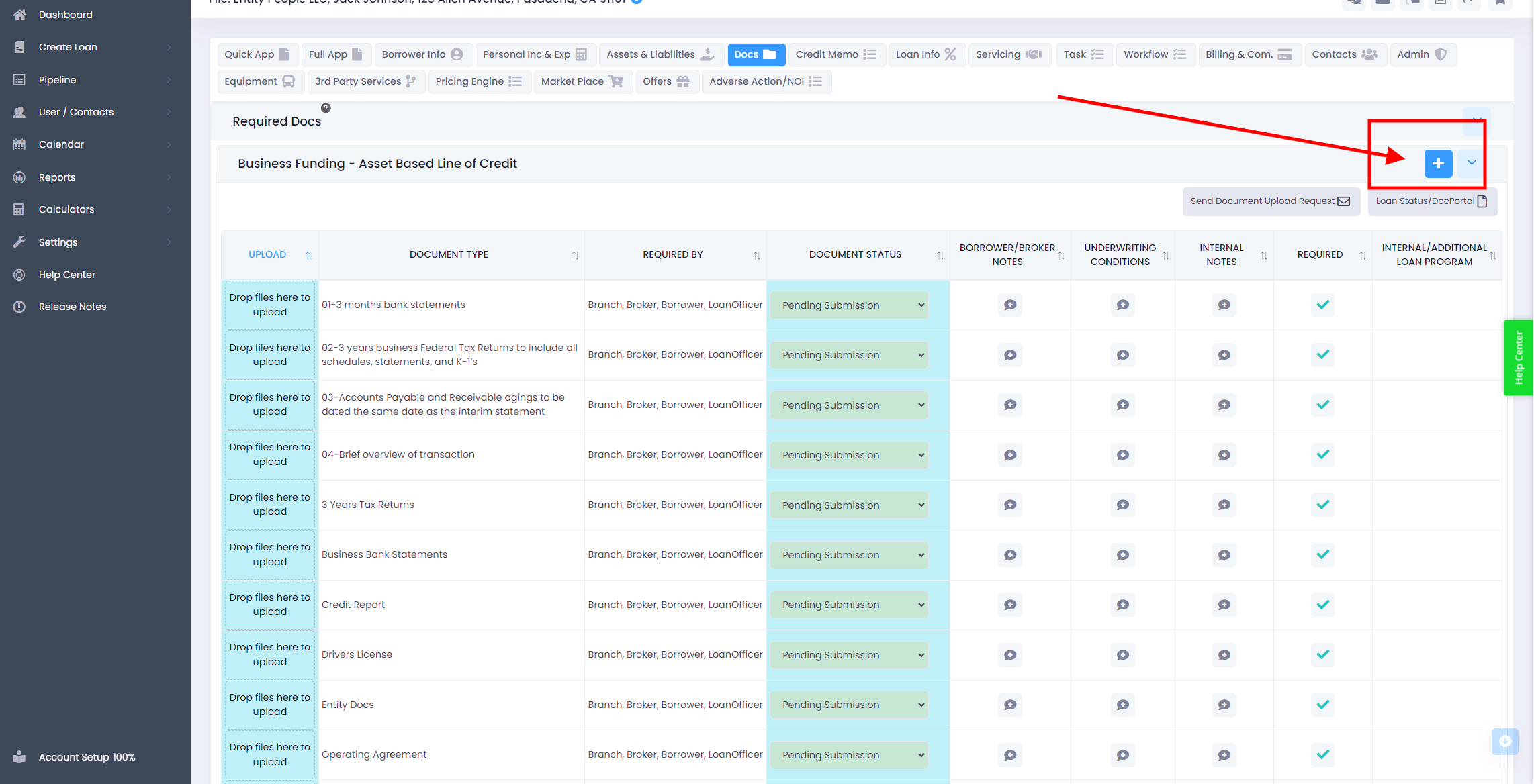Click the Send Document Upload Request button

1270,201
